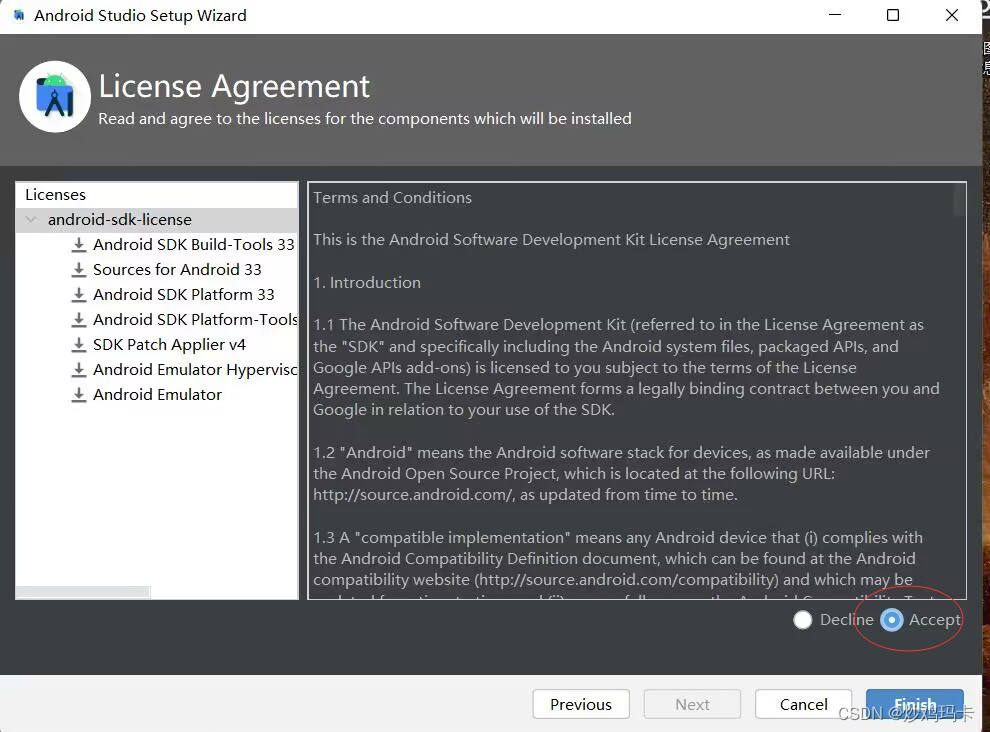Click download icon beside the last Android Emulator row

pyautogui.click(x=79, y=395)
